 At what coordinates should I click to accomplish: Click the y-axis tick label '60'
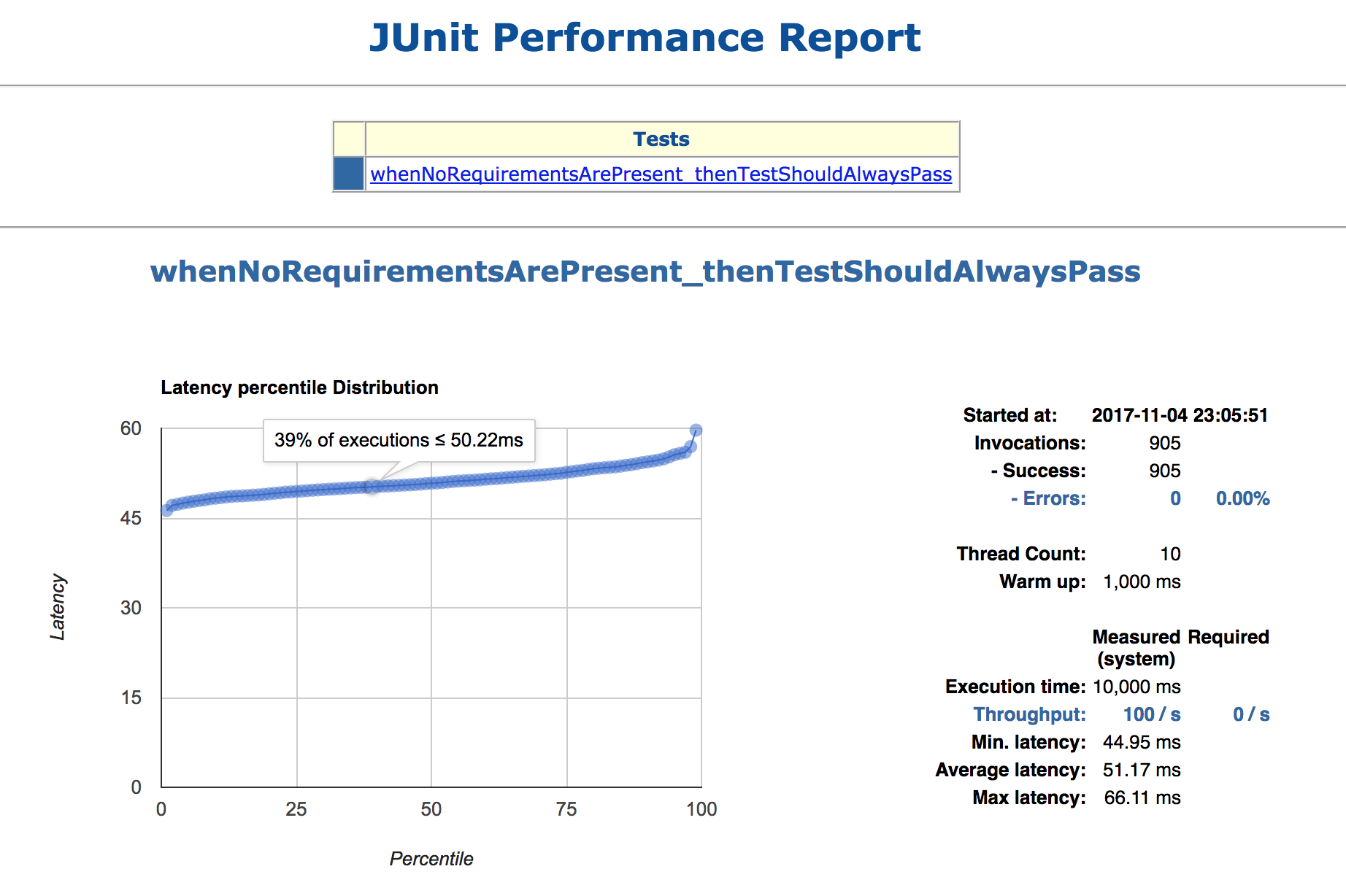tap(131, 428)
